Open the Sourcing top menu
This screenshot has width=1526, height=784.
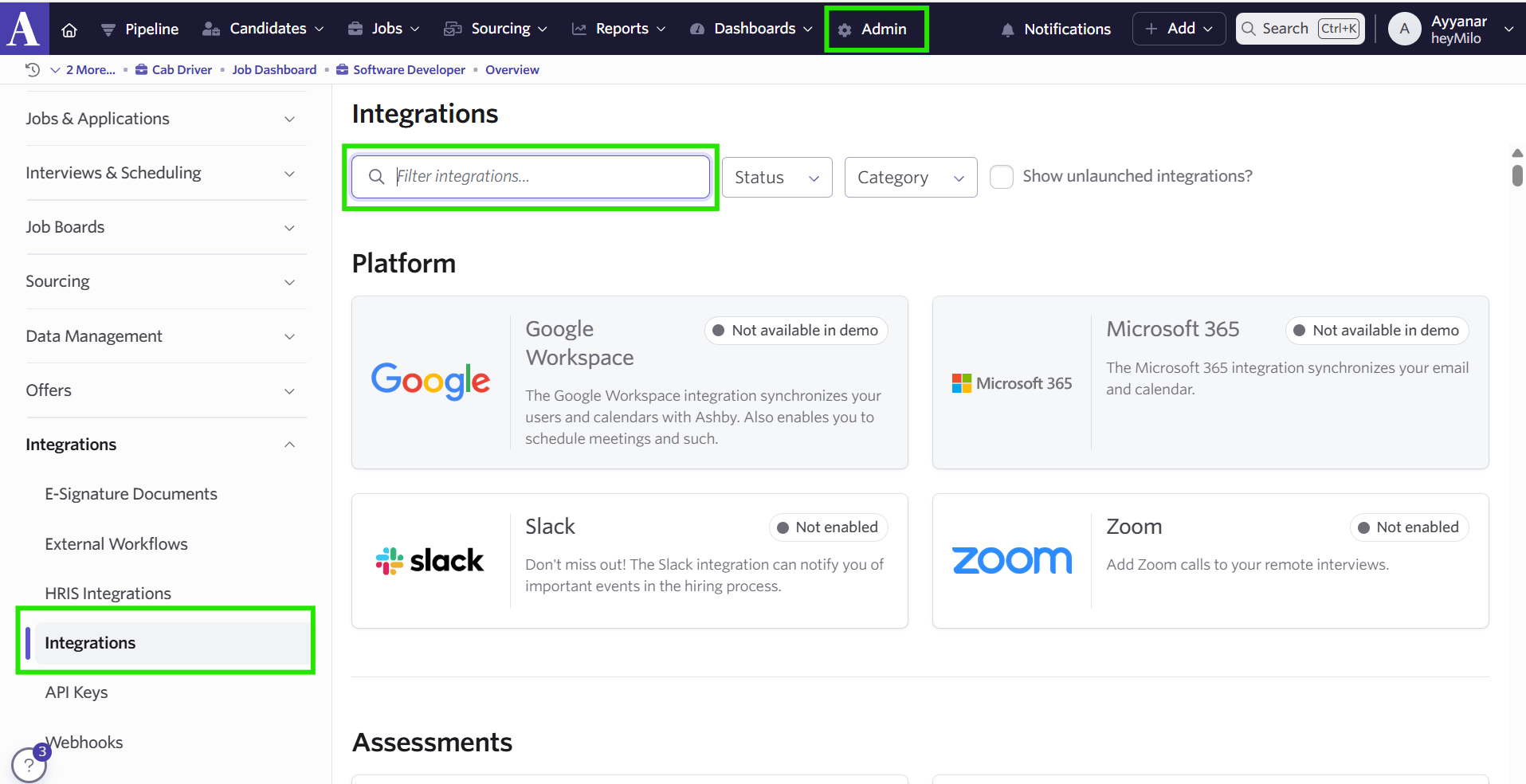pyautogui.click(x=495, y=29)
